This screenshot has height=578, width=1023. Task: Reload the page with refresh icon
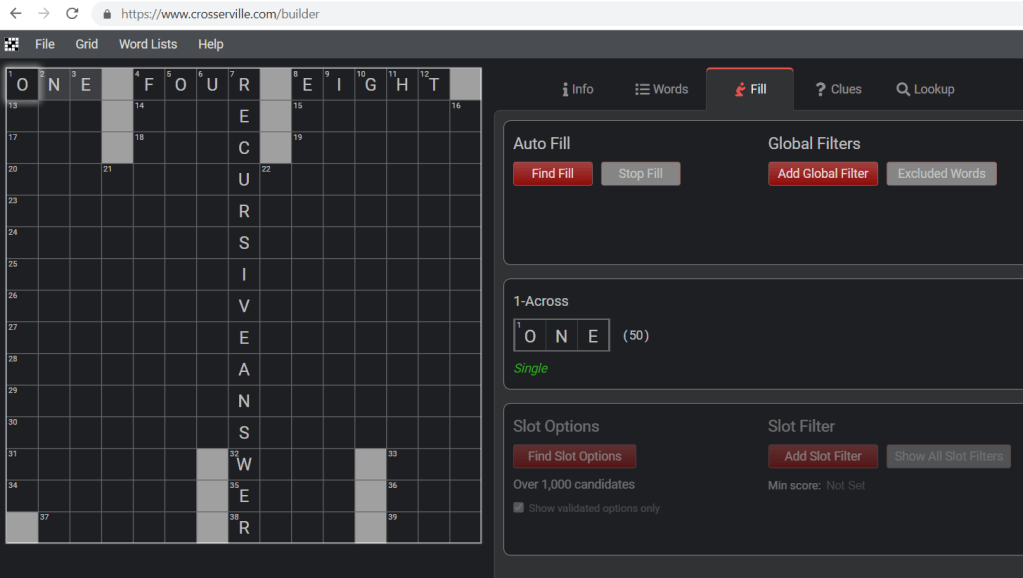point(72,14)
